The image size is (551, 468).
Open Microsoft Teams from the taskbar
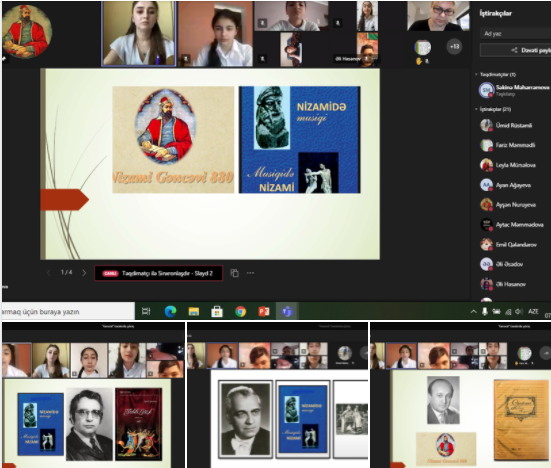click(287, 311)
